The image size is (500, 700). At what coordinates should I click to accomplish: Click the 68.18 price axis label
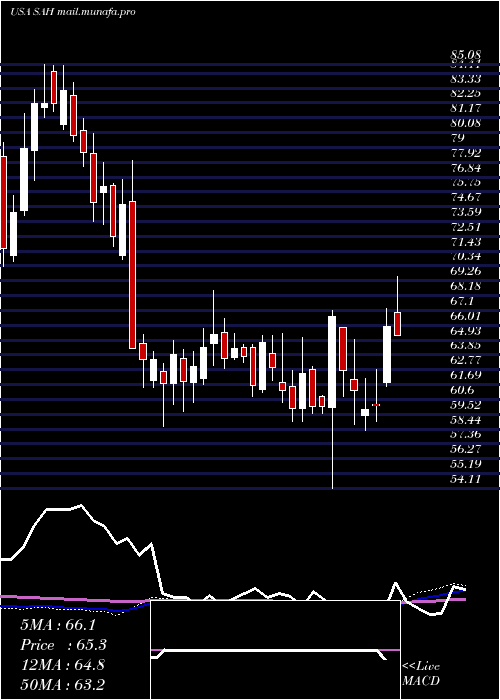point(466,286)
